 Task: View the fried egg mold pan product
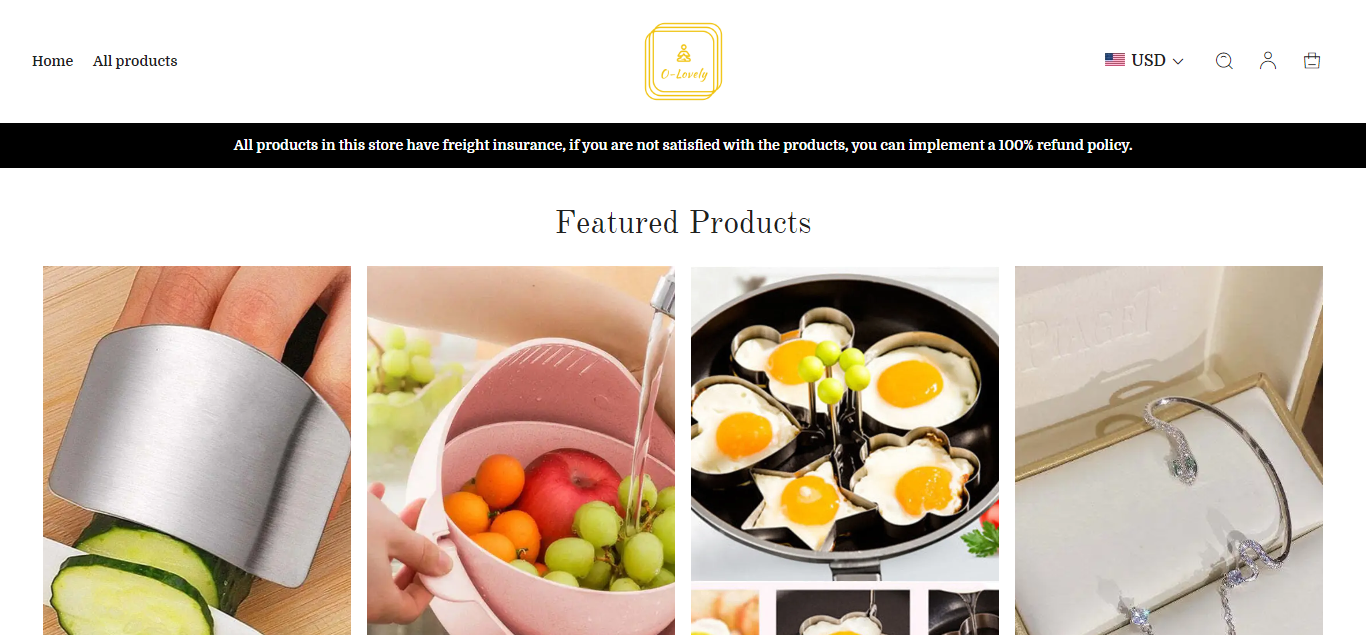click(x=845, y=423)
